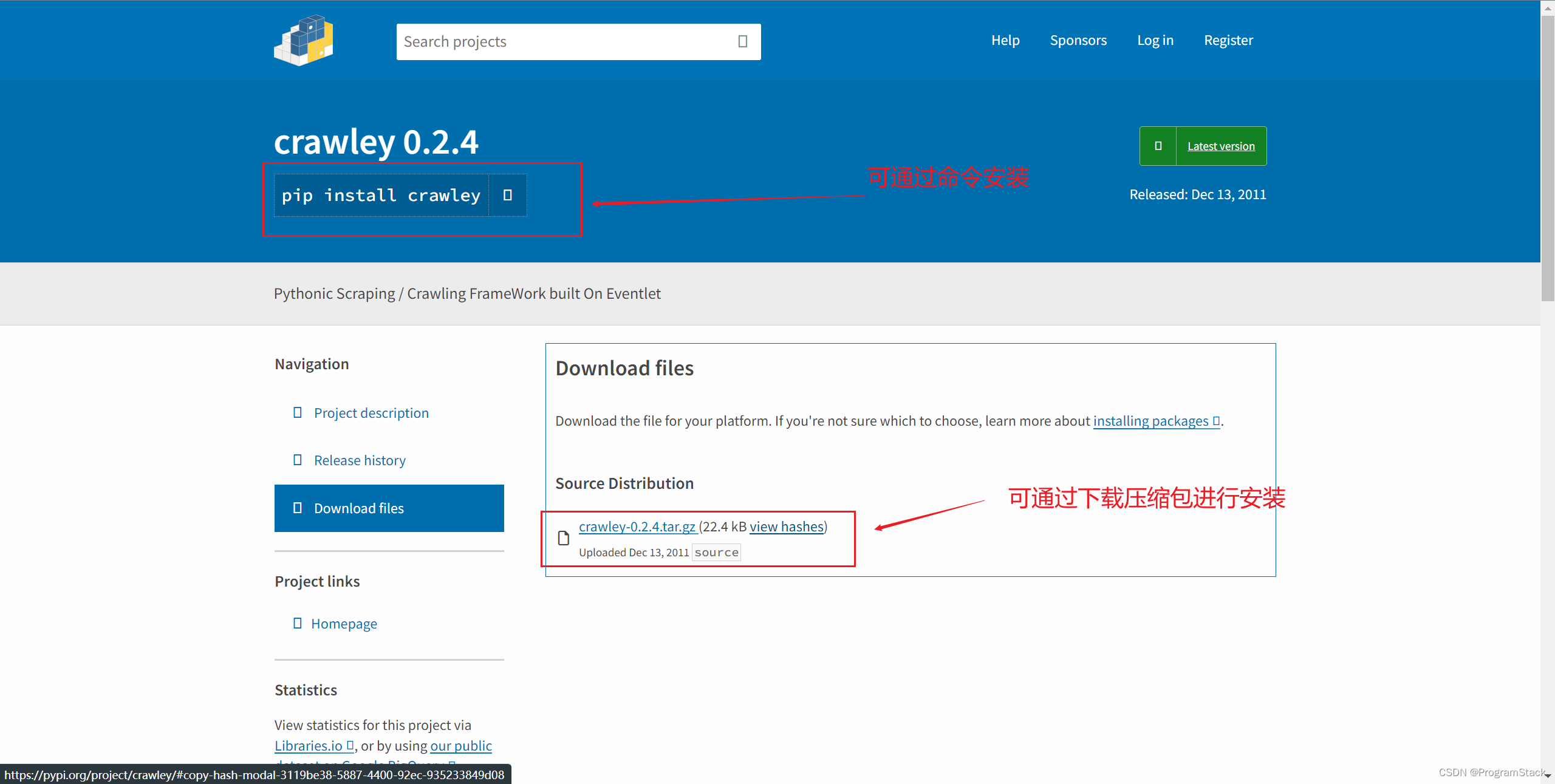
Task: Click Log in
Action: (x=1155, y=40)
